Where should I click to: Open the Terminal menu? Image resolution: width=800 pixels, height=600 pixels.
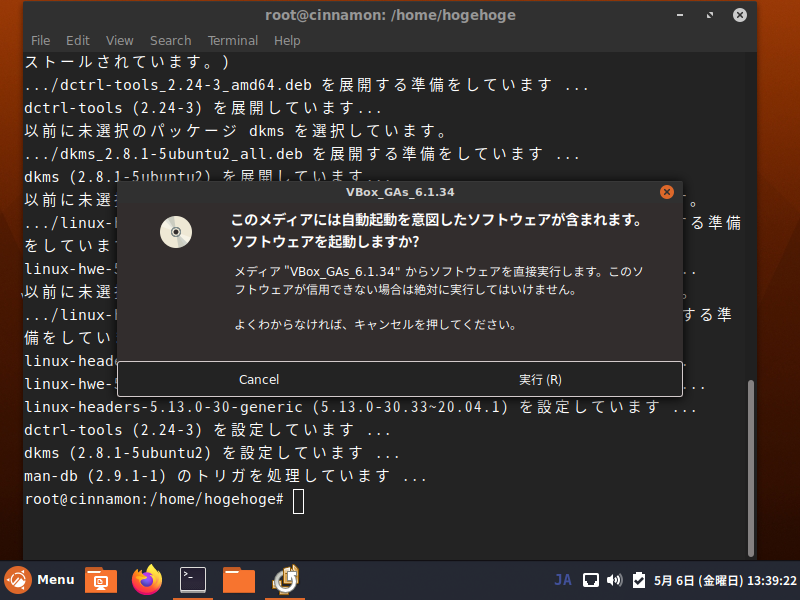pos(233,40)
